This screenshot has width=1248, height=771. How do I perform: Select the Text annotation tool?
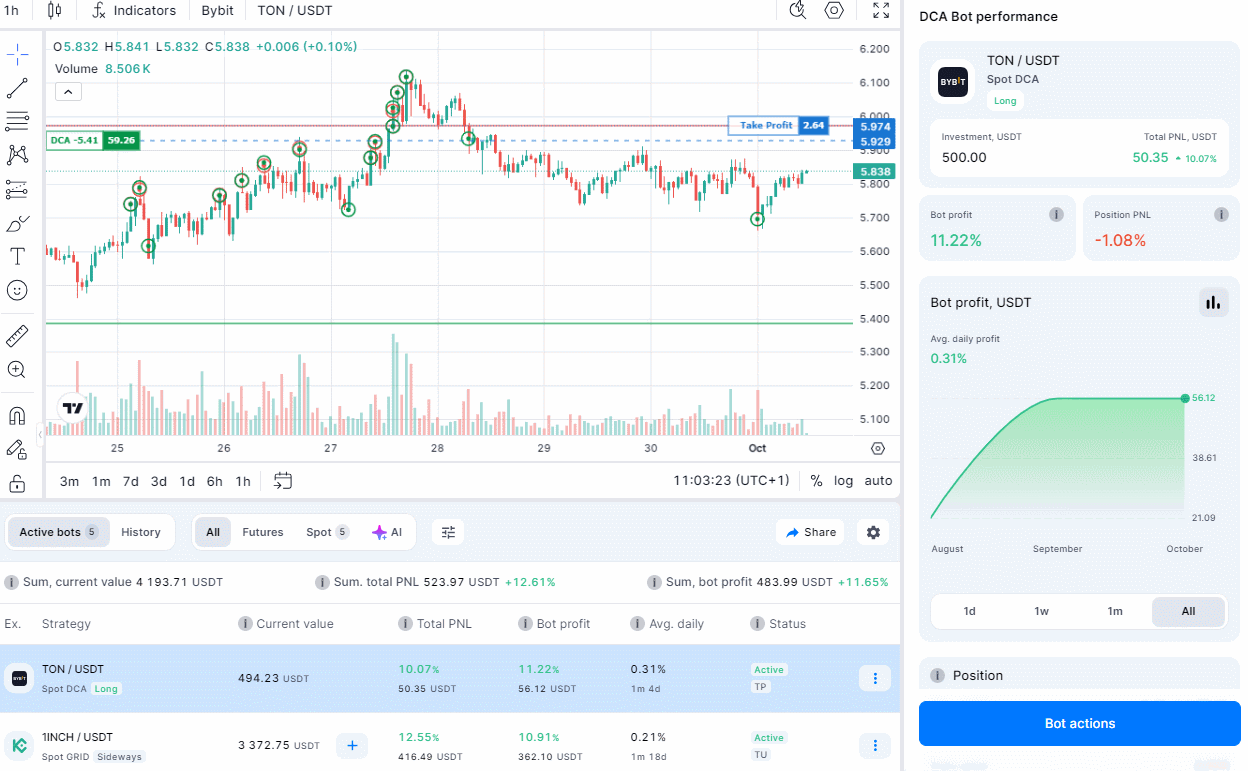point(17,257)
